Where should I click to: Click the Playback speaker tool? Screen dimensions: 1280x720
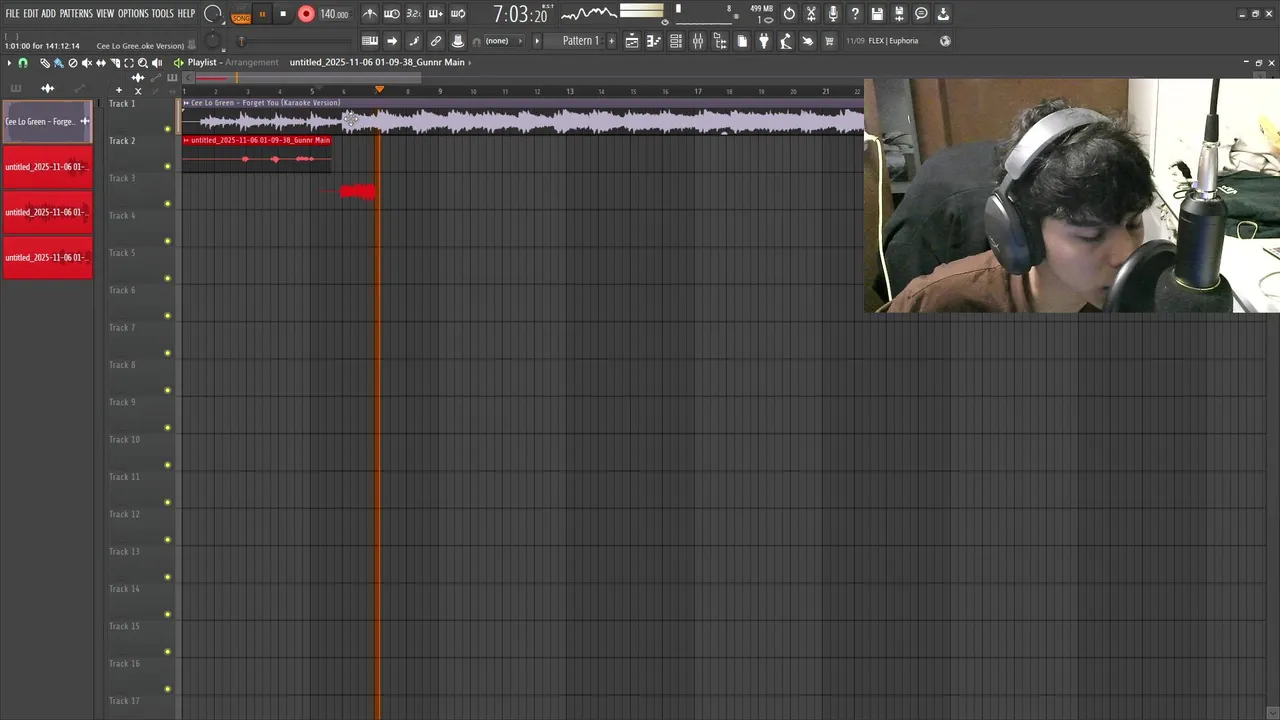157,63
